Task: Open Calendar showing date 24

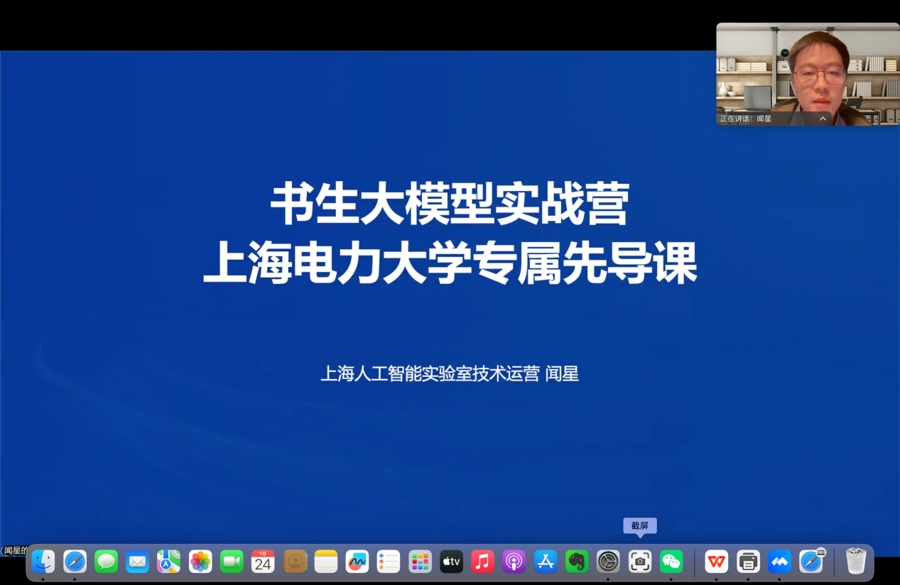Action: (263, 562)
